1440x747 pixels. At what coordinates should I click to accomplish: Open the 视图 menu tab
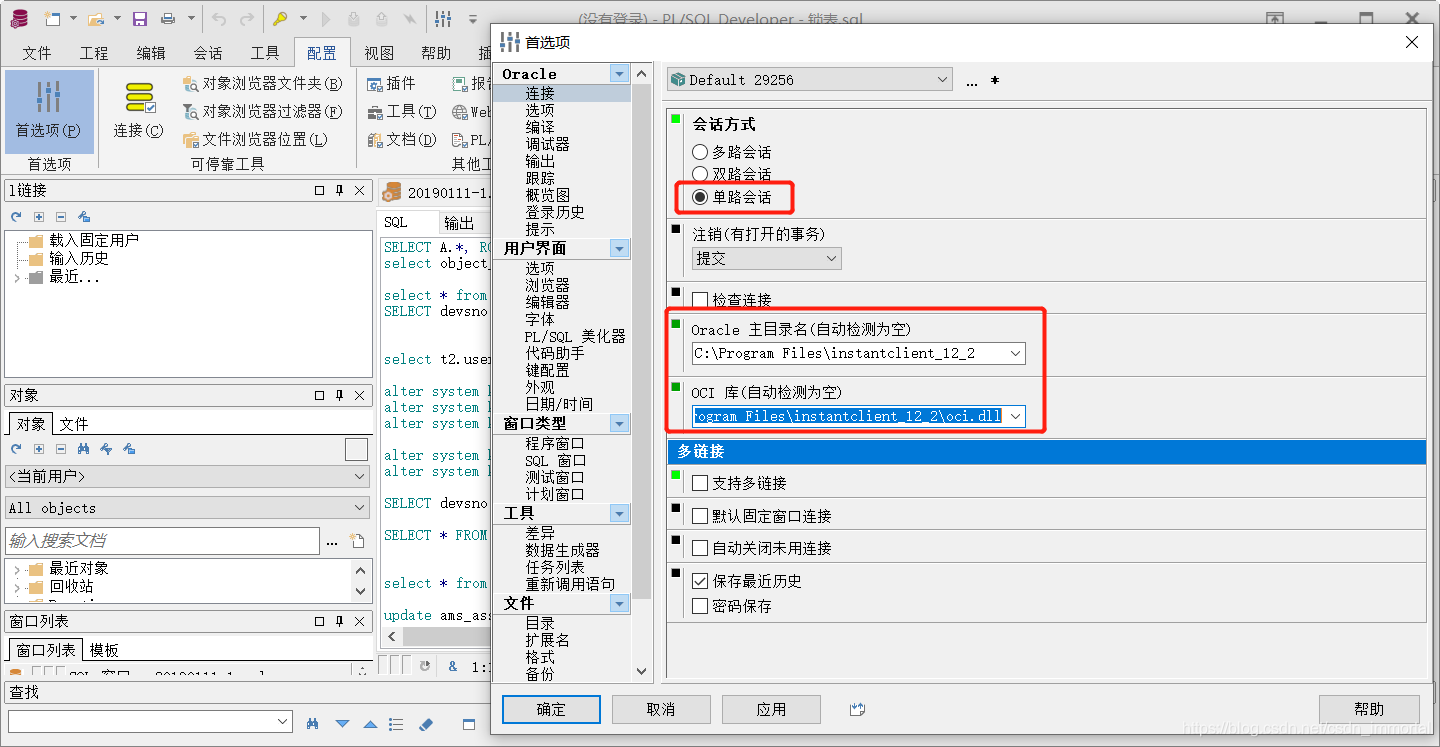coord(379,53)
